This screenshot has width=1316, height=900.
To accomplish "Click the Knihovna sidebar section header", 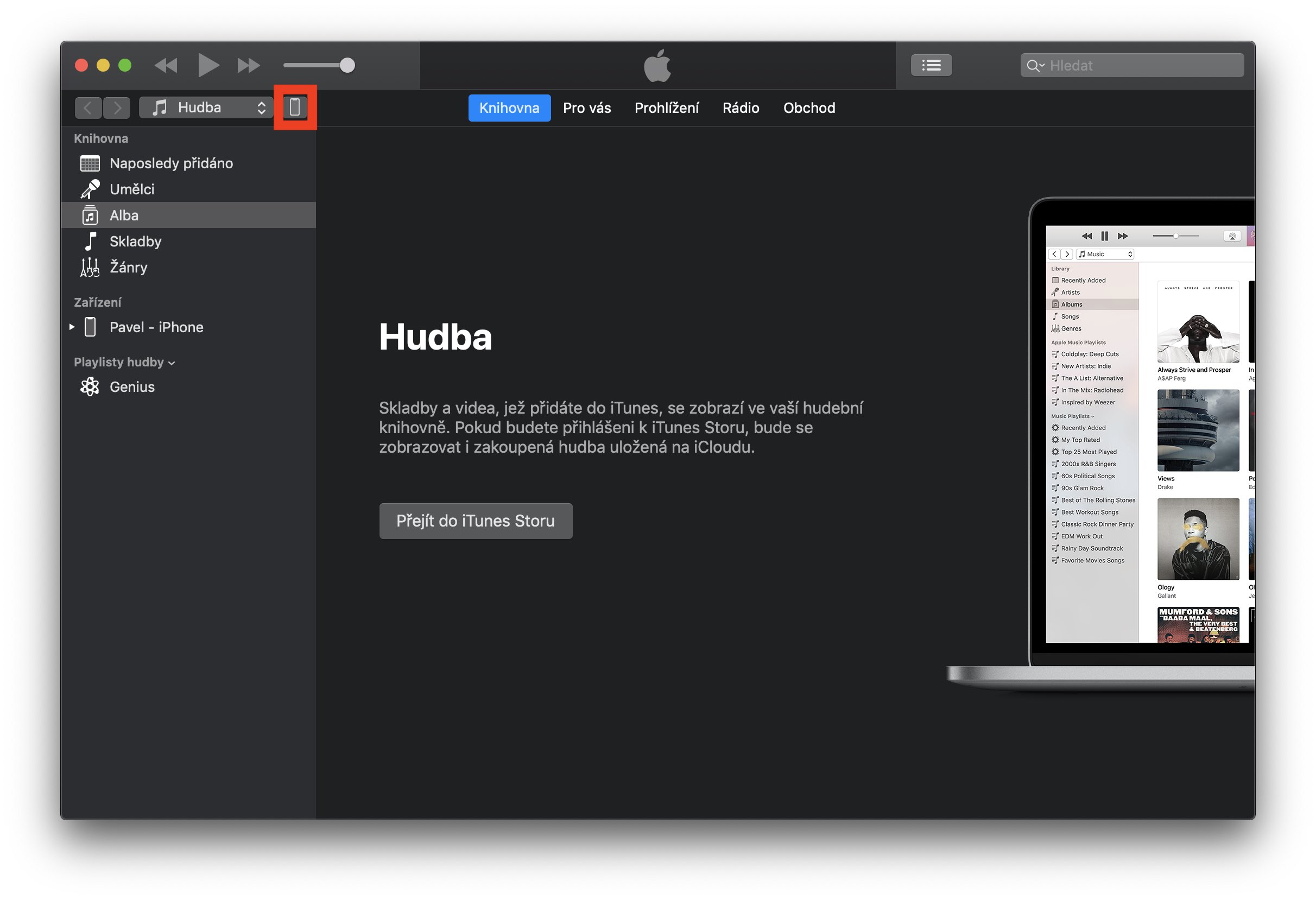I will click(x=101, y=138).
